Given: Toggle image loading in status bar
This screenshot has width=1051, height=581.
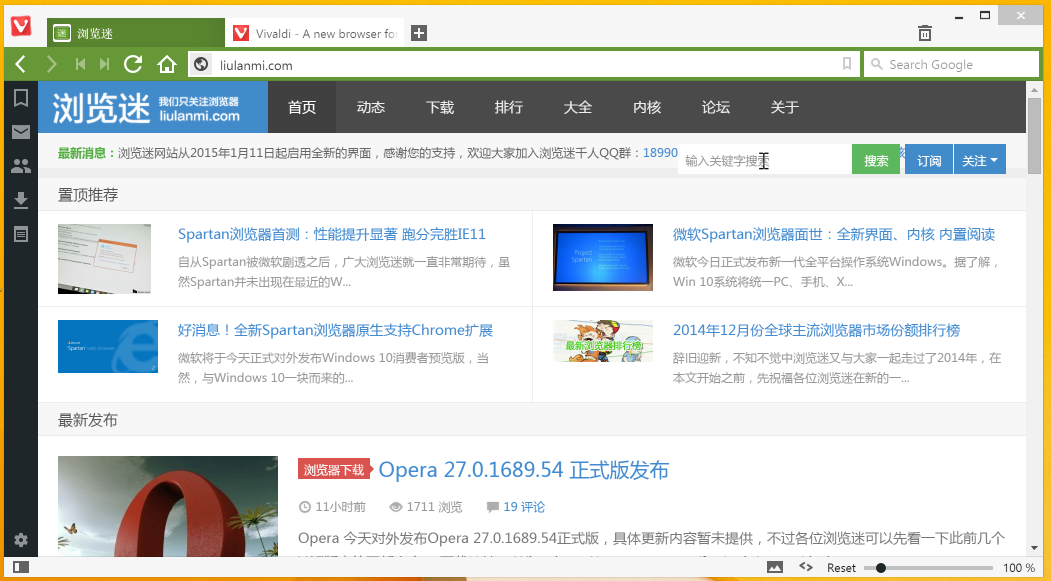Looking at the screenshot, I should point(775,568).
